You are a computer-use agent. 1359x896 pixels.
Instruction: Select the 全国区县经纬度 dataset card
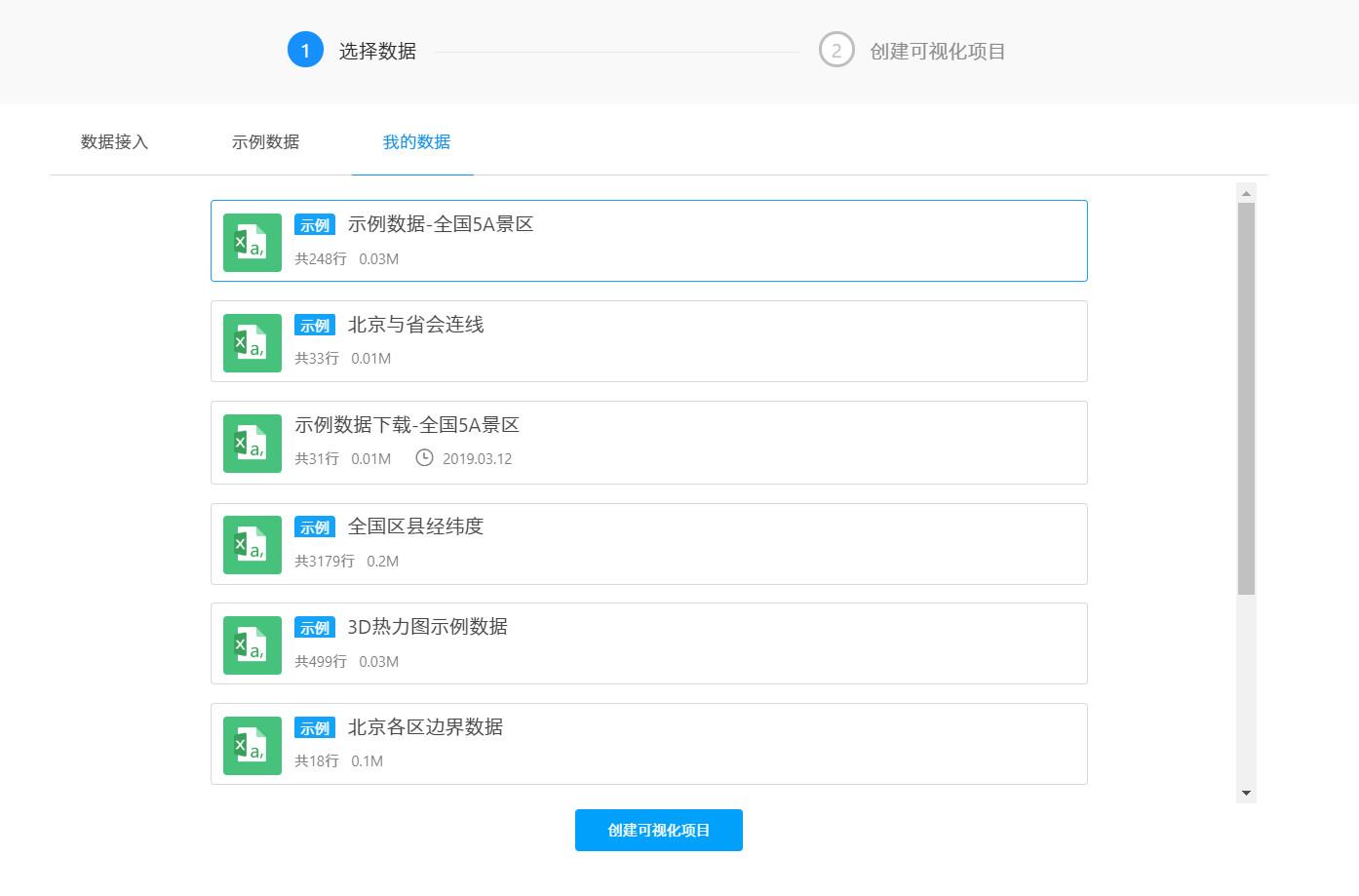pyautogui.click(x=648, y=543)
